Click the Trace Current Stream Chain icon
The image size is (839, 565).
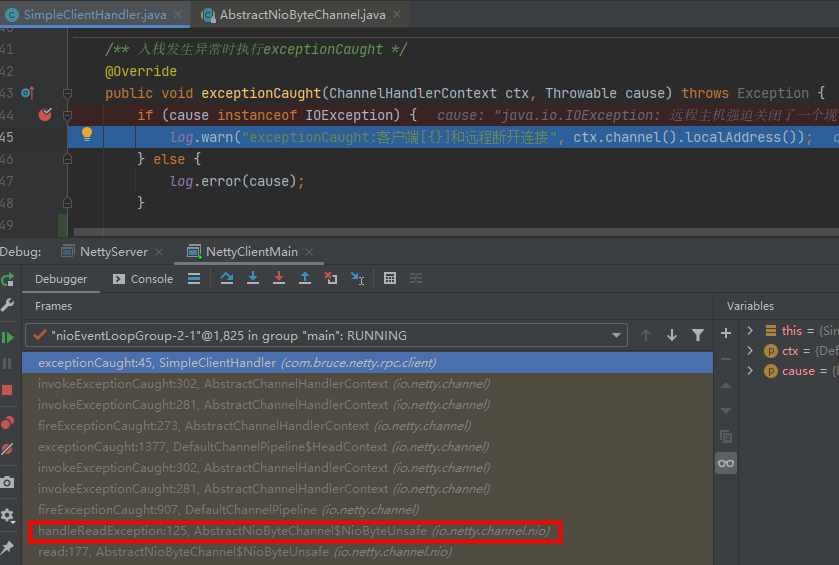coord(416,278)
